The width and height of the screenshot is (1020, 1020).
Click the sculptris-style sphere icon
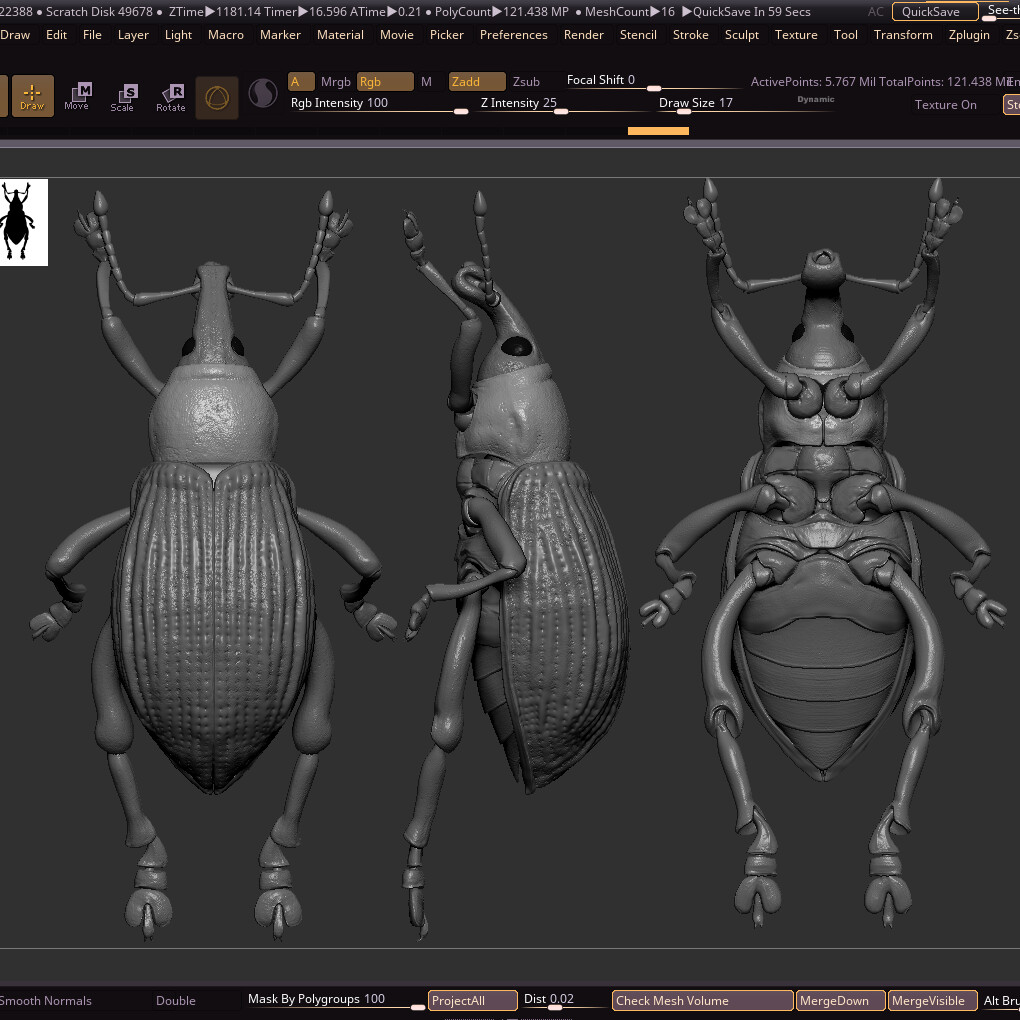point(263,94)
